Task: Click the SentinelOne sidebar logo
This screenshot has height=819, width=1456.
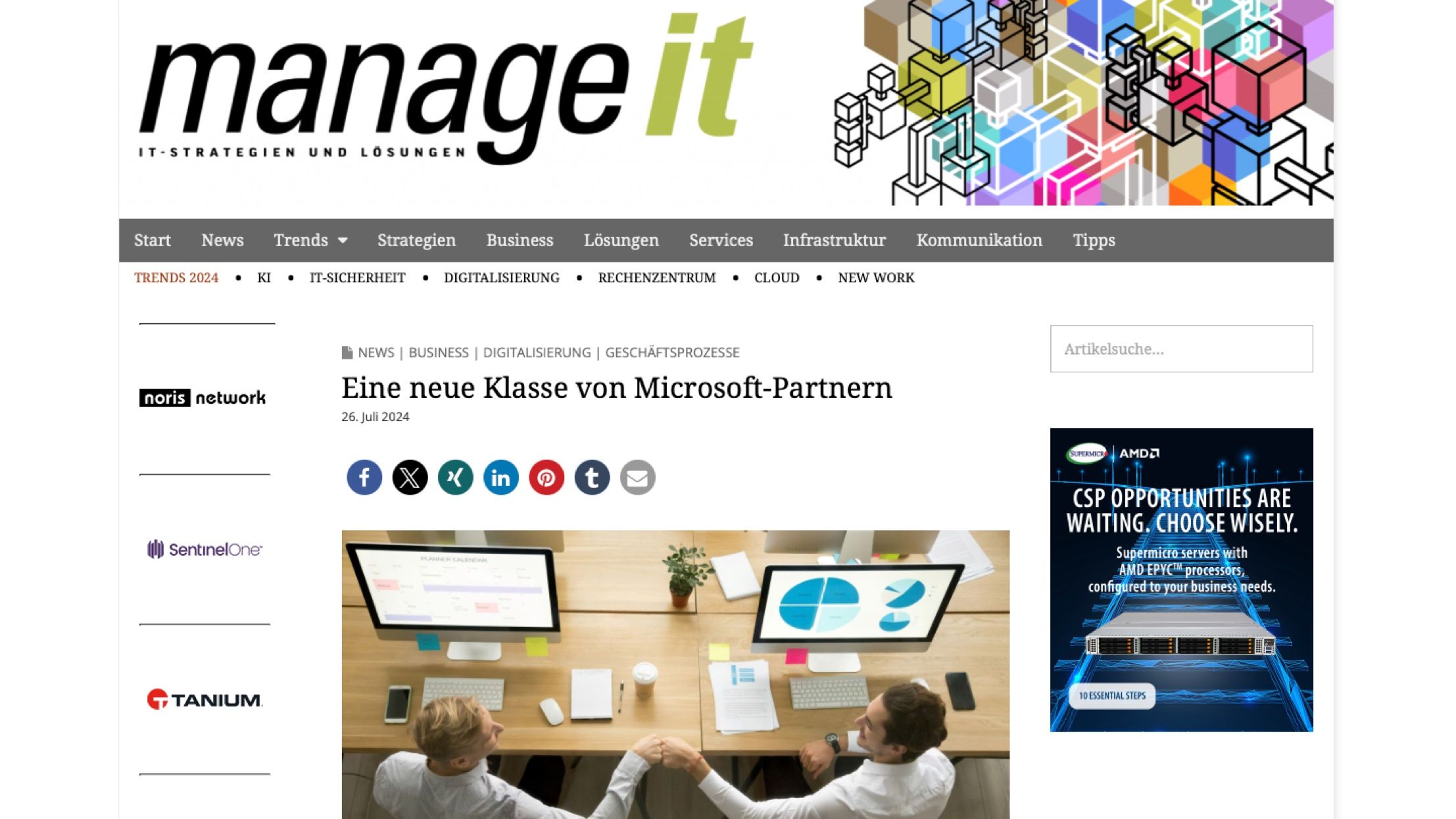Action: point(205,548)
